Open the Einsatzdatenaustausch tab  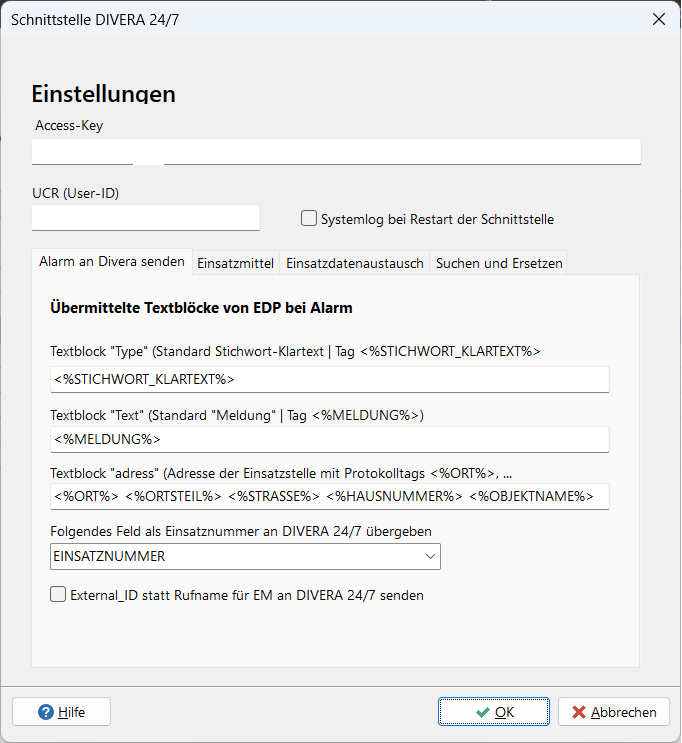[x=355, y=263]
